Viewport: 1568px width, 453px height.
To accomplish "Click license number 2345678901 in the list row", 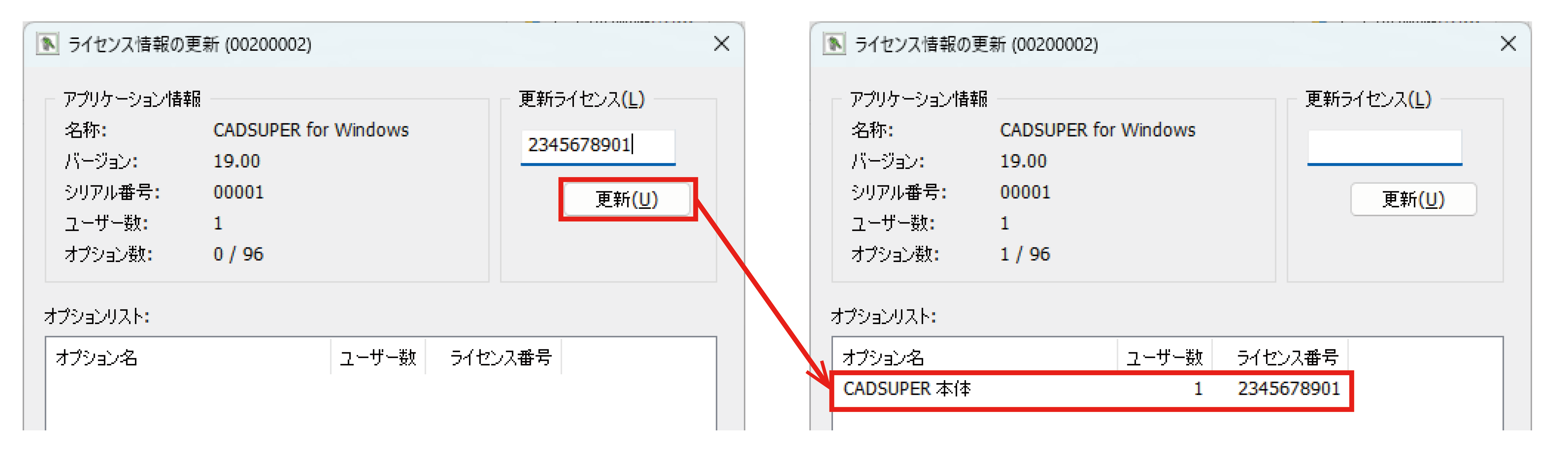I will [1289, 389].
